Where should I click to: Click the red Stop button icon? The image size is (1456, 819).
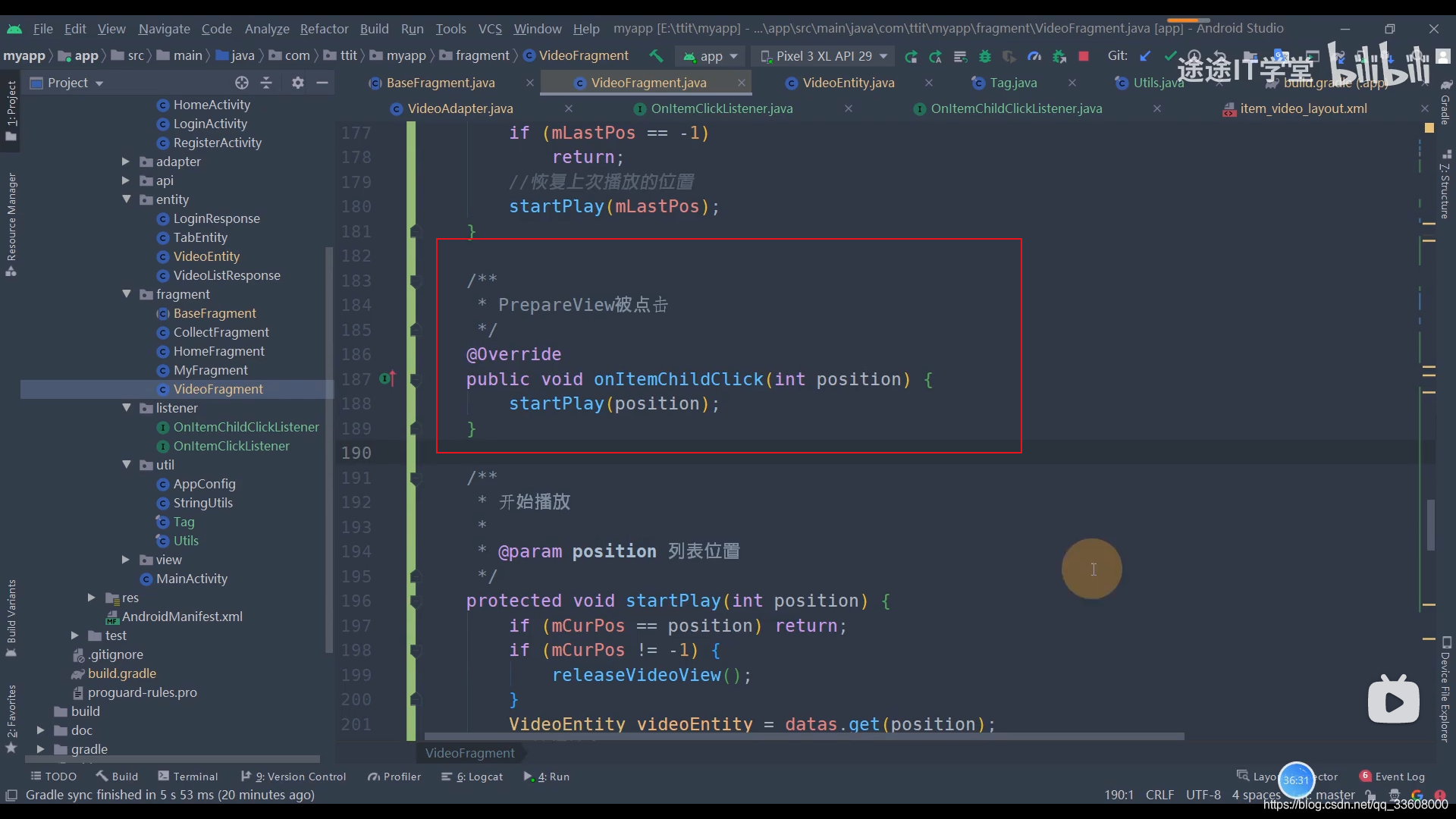click(x=1084, y=56)
